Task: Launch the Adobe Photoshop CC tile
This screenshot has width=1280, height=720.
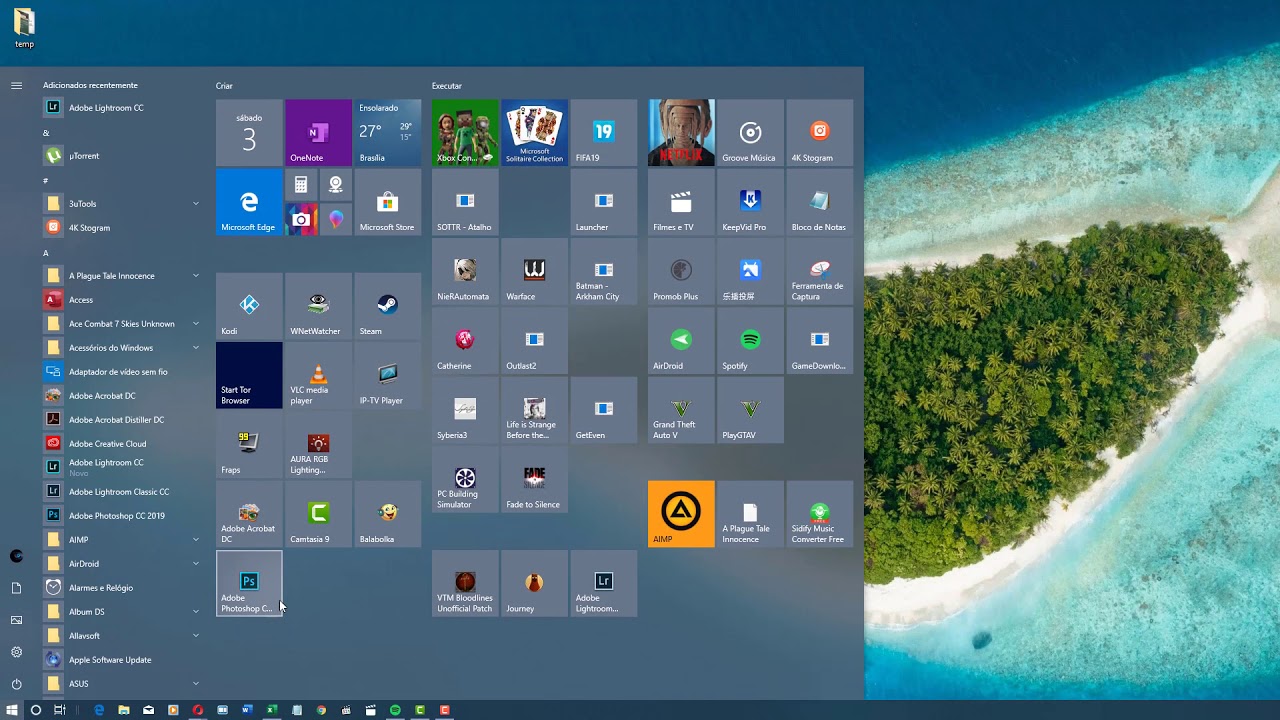Action: pos(249,583)
